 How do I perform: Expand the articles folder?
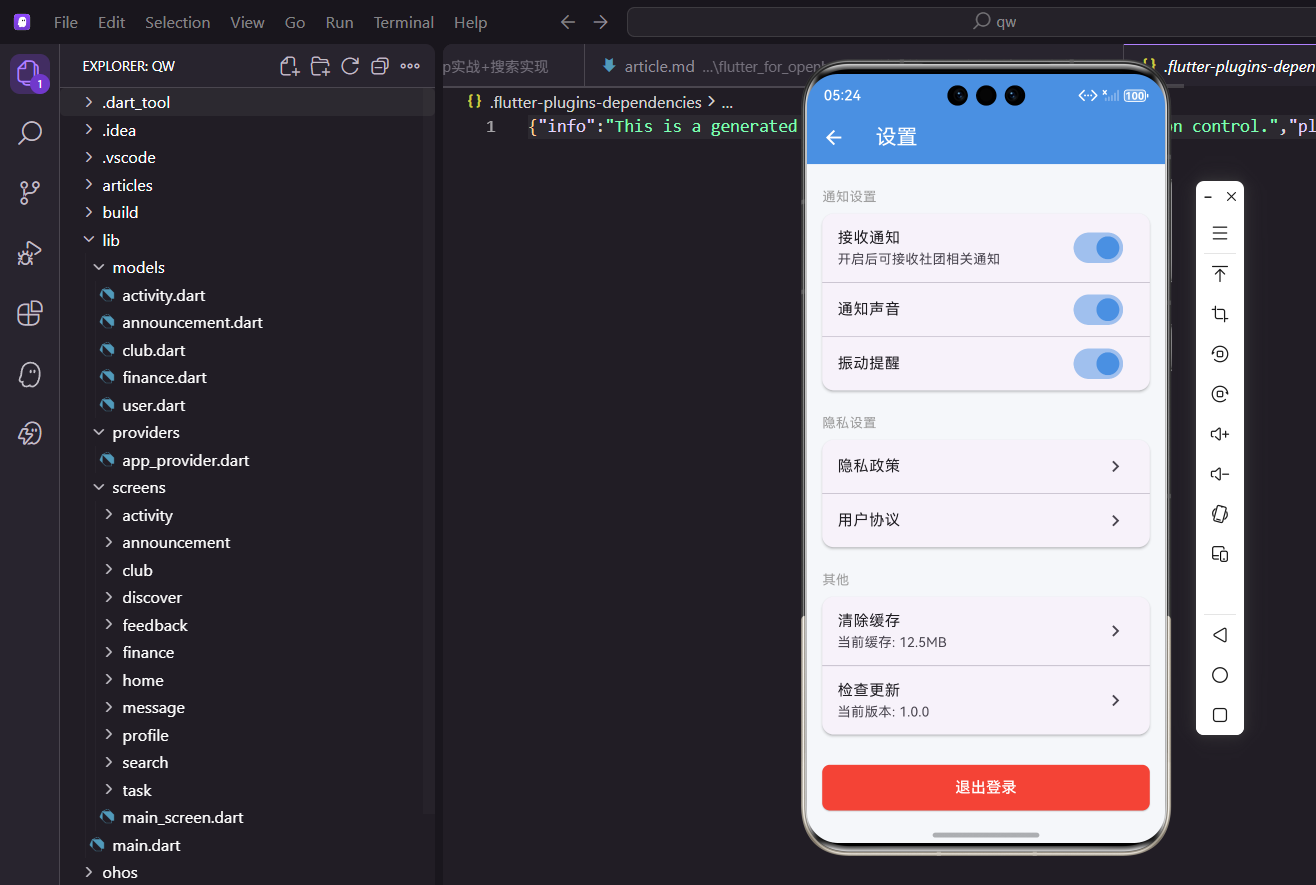pos(126,184)
